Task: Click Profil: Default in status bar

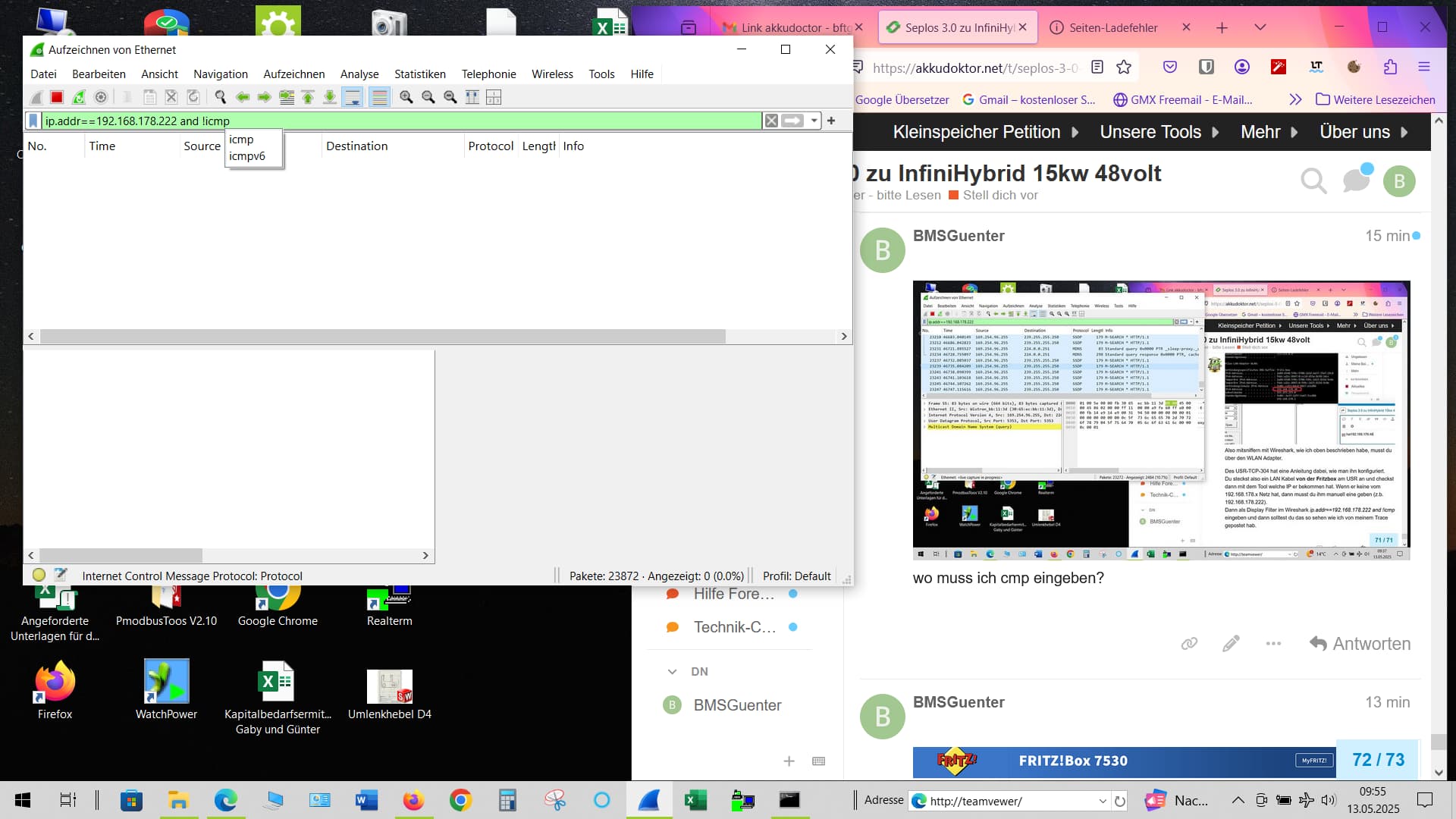Action: click(796, 576)
